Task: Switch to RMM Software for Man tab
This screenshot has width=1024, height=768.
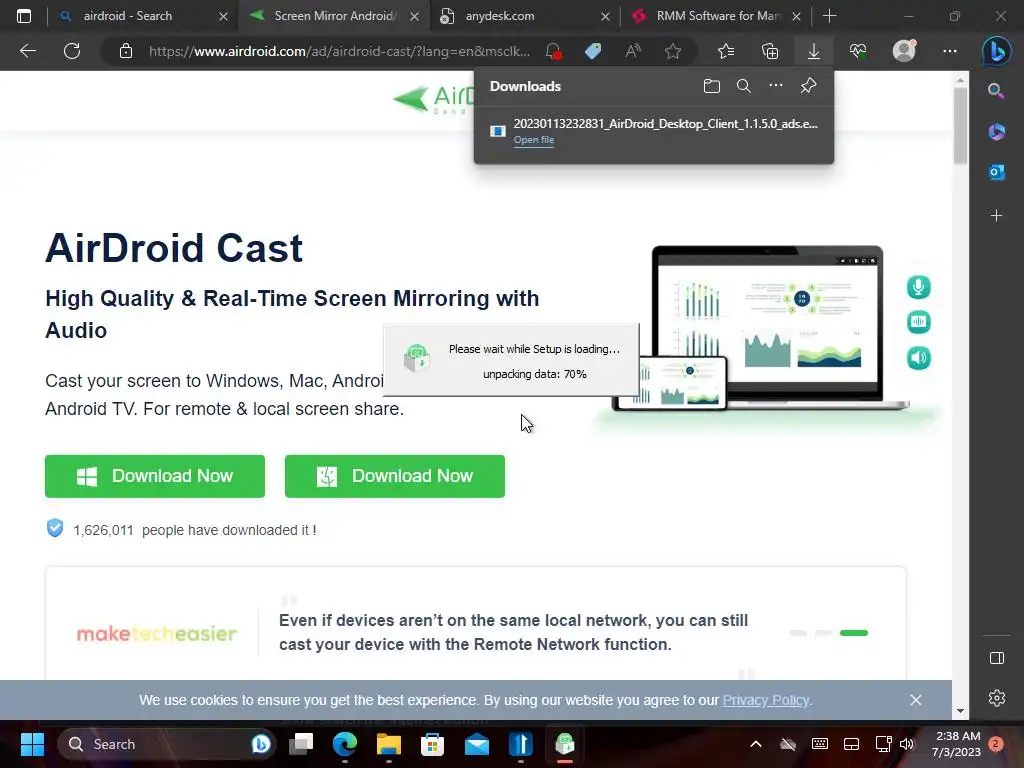Action: tap(718, 16)
